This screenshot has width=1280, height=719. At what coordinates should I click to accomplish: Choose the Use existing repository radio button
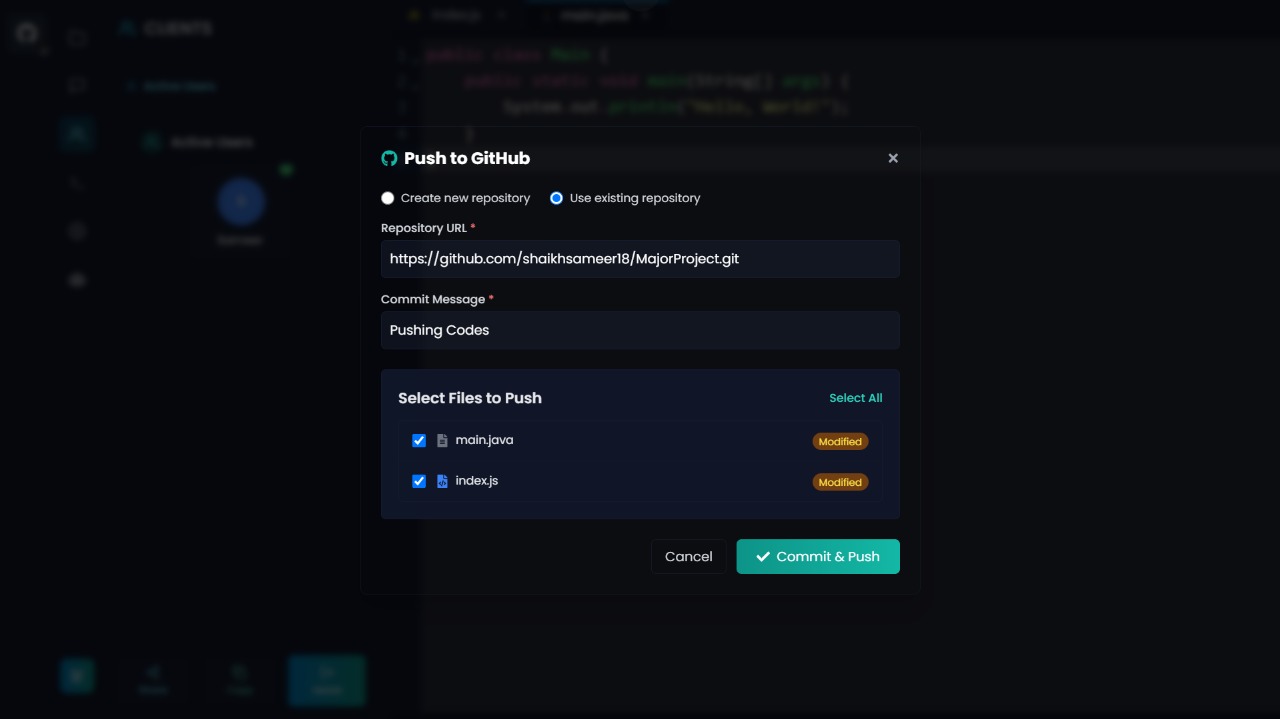point(557,198)
